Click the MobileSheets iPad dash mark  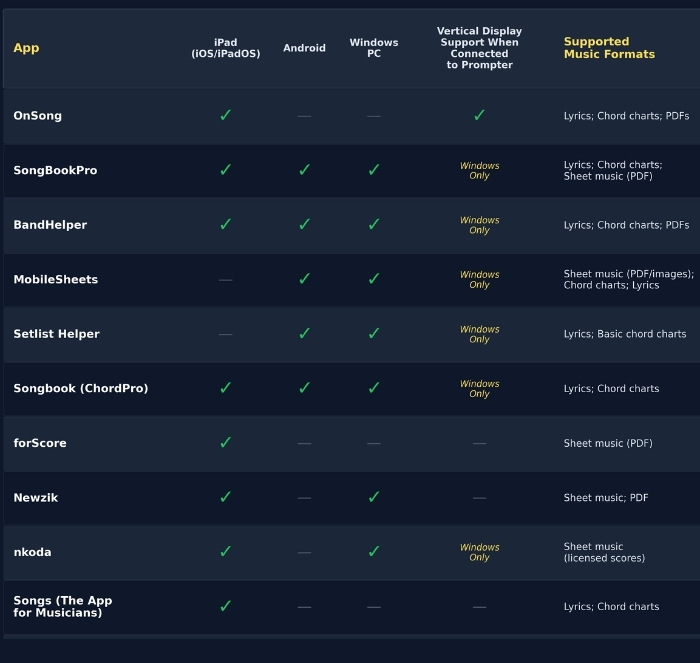(x=225, y=280)
